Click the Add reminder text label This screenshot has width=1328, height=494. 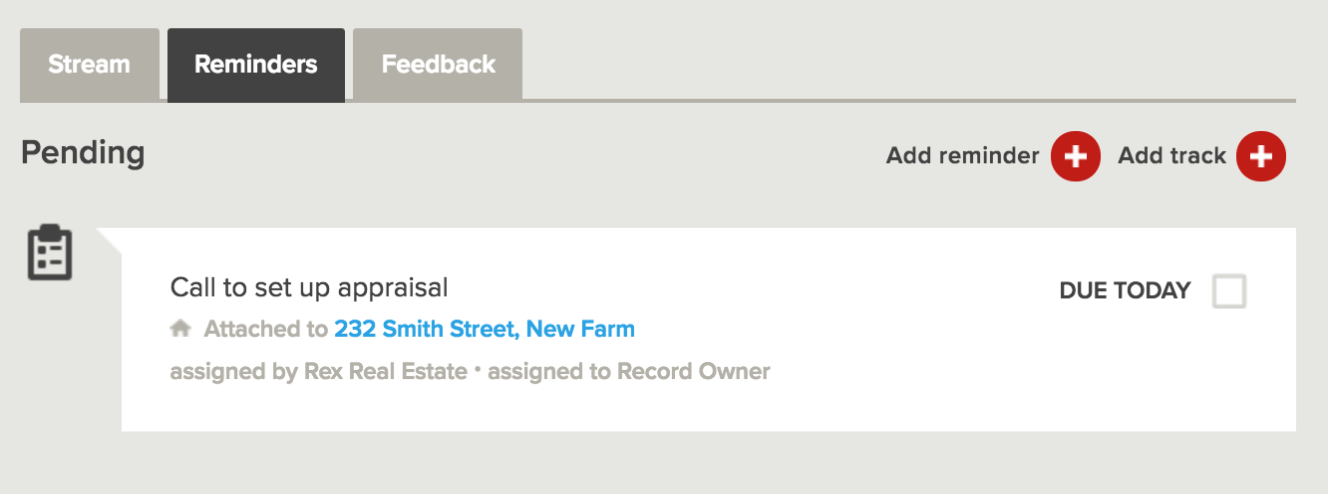pos(962,156)
